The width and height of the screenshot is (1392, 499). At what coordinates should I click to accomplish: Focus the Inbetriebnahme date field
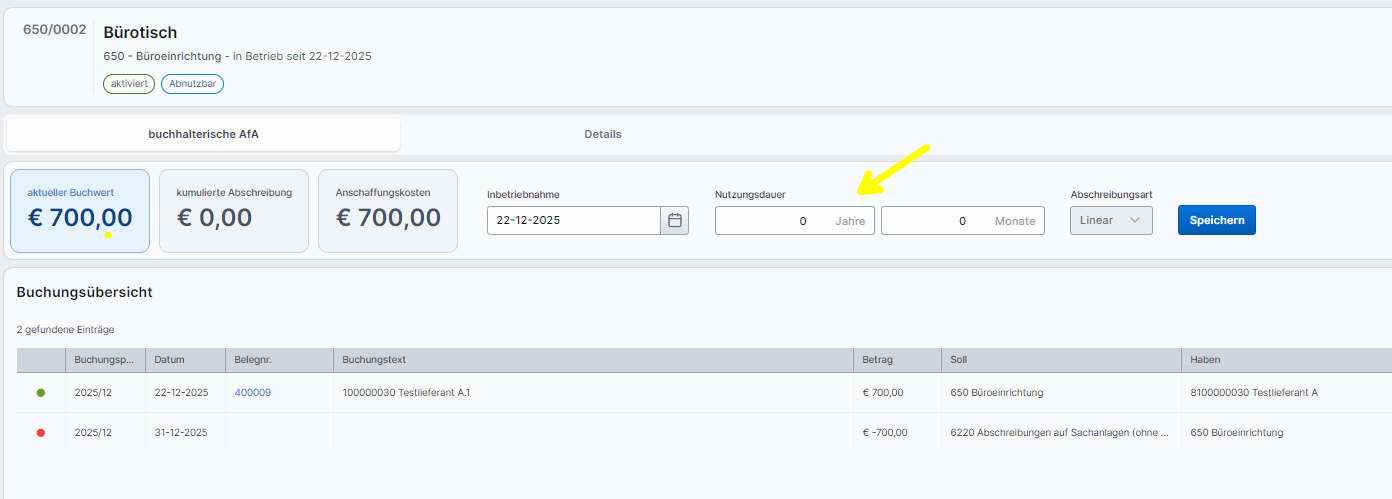(573, 221)
